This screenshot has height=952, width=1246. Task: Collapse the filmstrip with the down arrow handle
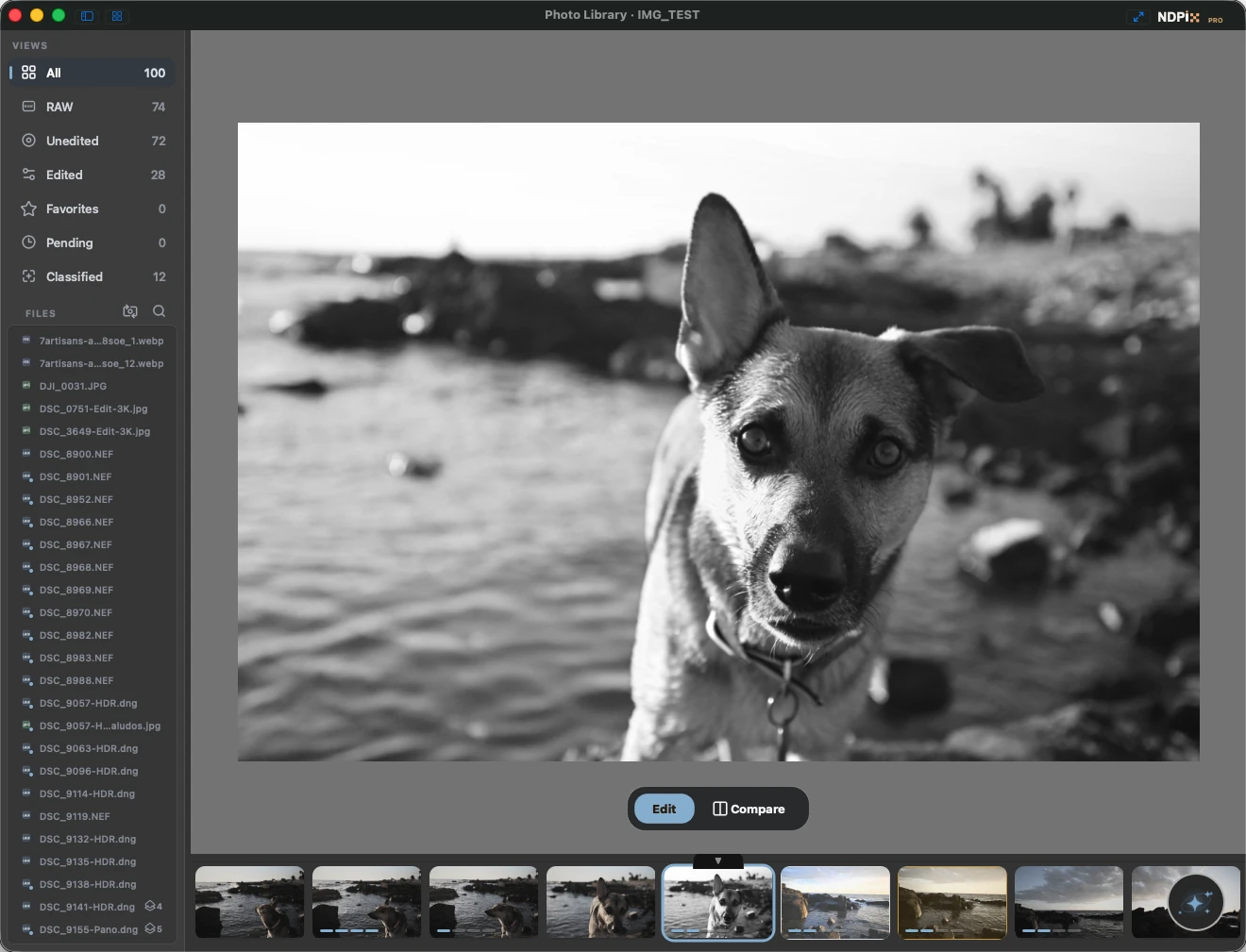718,860
